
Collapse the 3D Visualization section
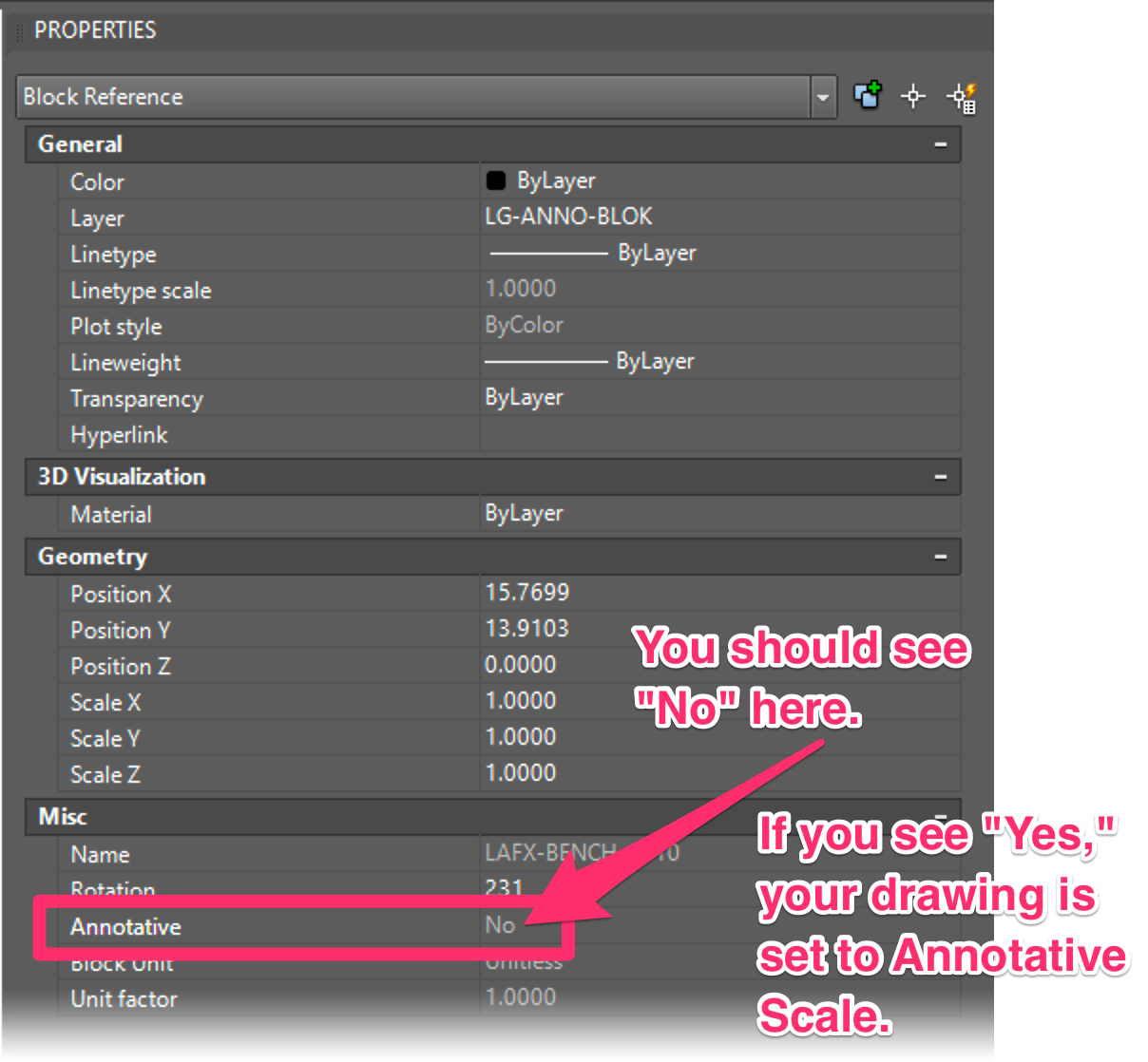click(x=940, y=477)
